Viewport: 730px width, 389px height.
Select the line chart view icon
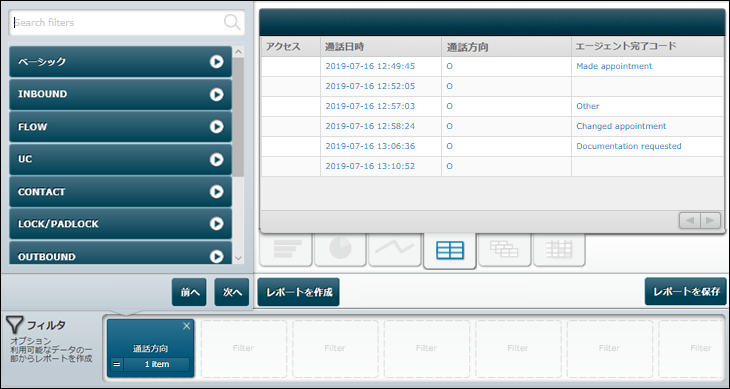(x=395, y=249)
